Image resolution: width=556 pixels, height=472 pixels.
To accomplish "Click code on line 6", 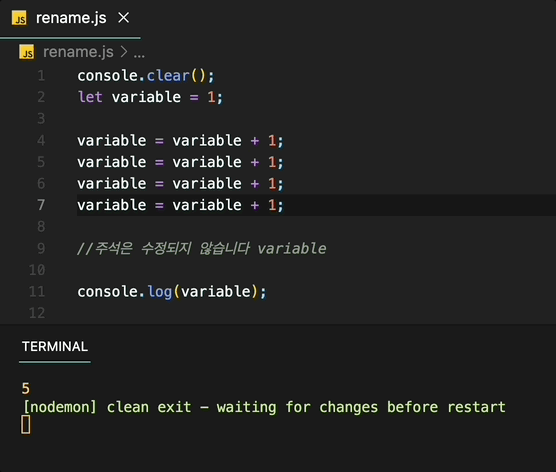I will click(180, 183).
